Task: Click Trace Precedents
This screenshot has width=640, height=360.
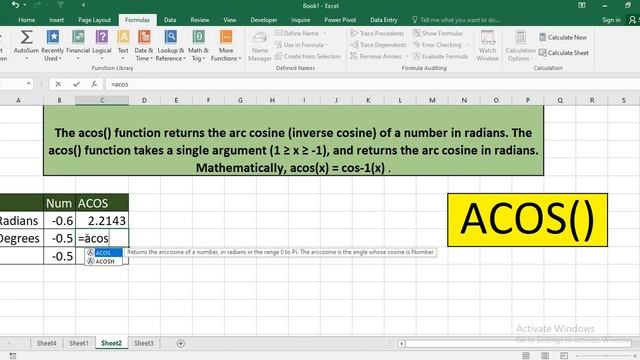Action: click(x=377, y=33)
